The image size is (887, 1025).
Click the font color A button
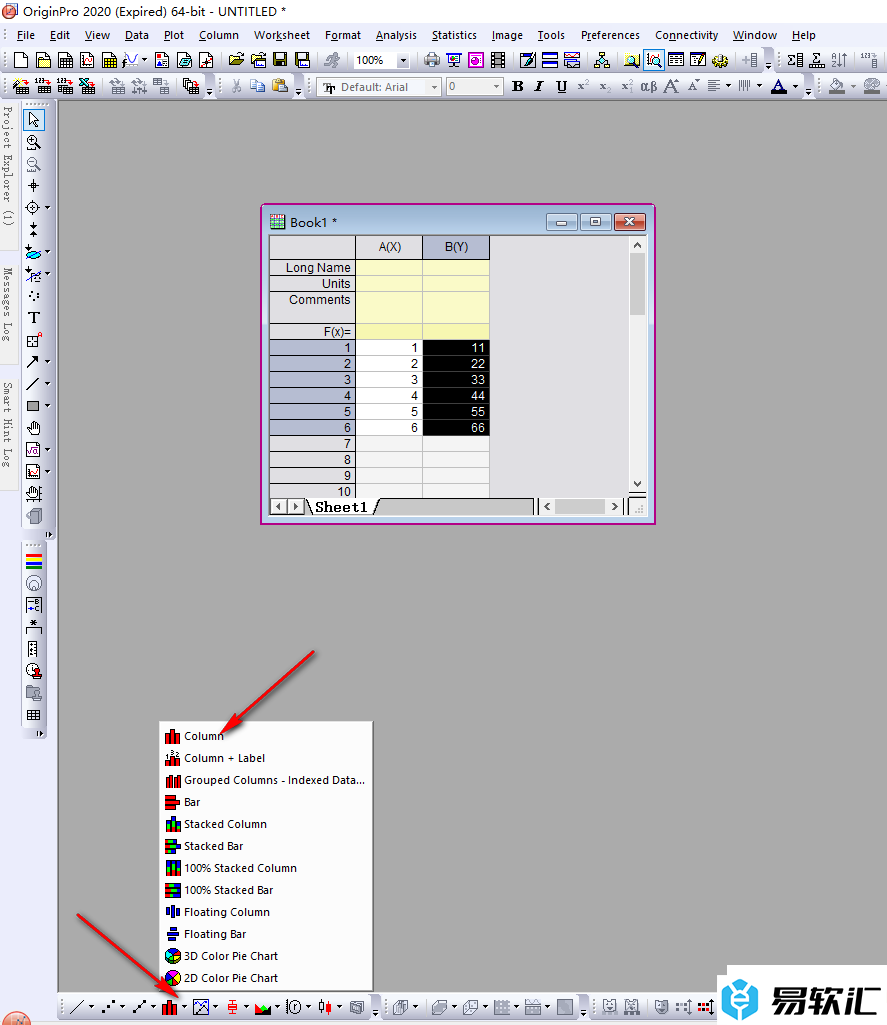[778, 86]
